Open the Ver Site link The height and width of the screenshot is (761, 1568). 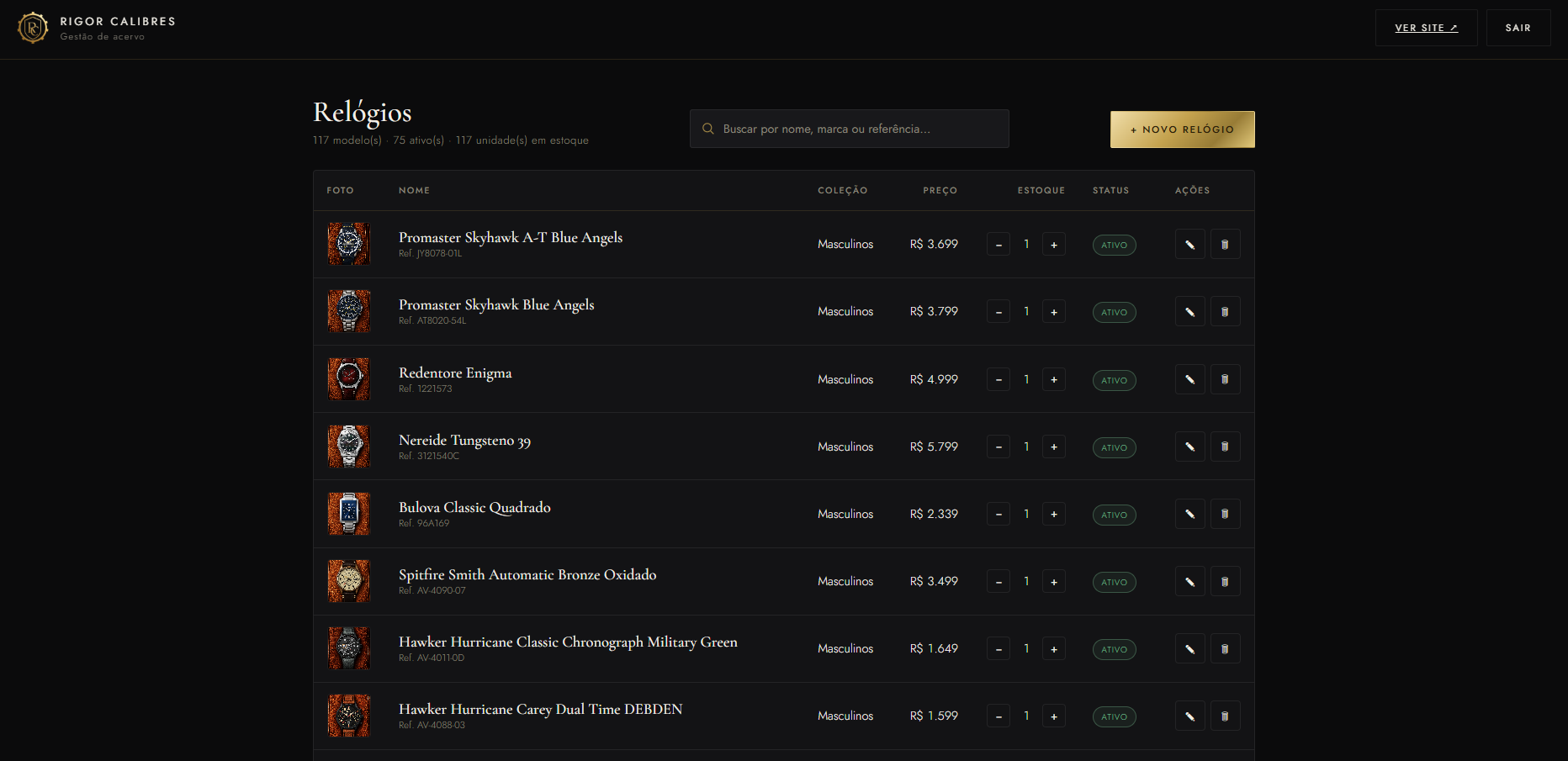tap(1426, 28)
